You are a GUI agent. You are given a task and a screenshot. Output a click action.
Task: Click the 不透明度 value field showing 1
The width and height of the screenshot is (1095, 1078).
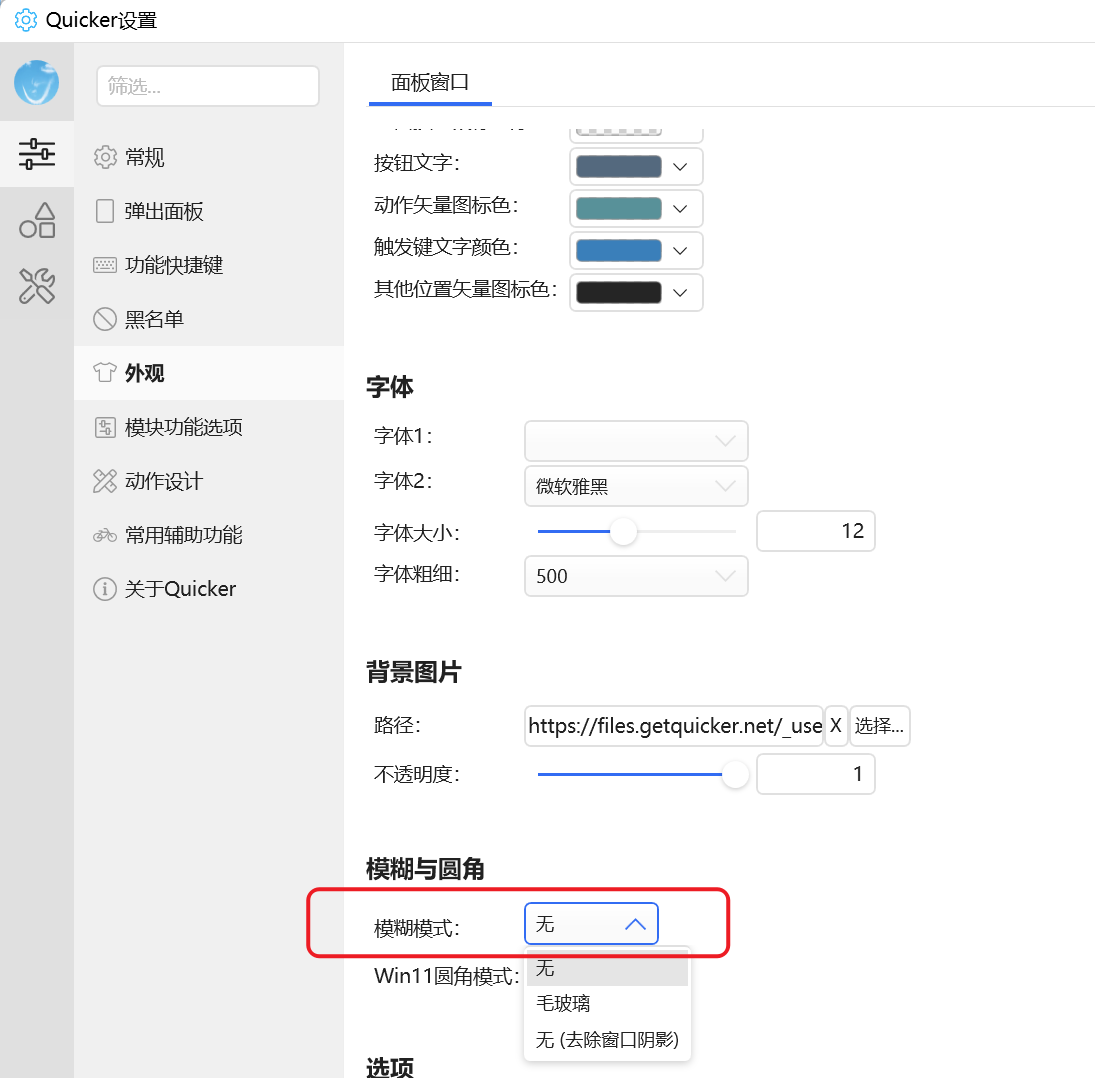(x=816, y=774)
